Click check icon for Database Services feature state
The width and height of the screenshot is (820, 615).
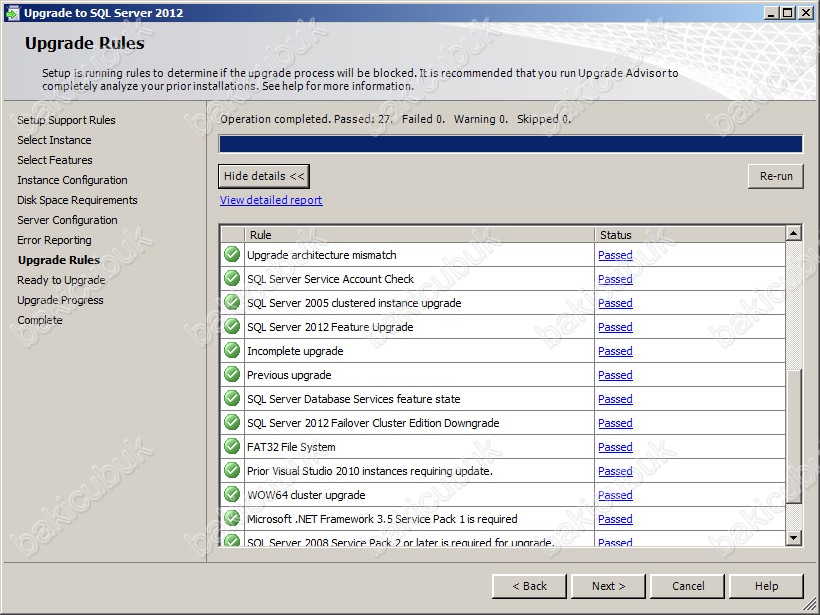232,398
